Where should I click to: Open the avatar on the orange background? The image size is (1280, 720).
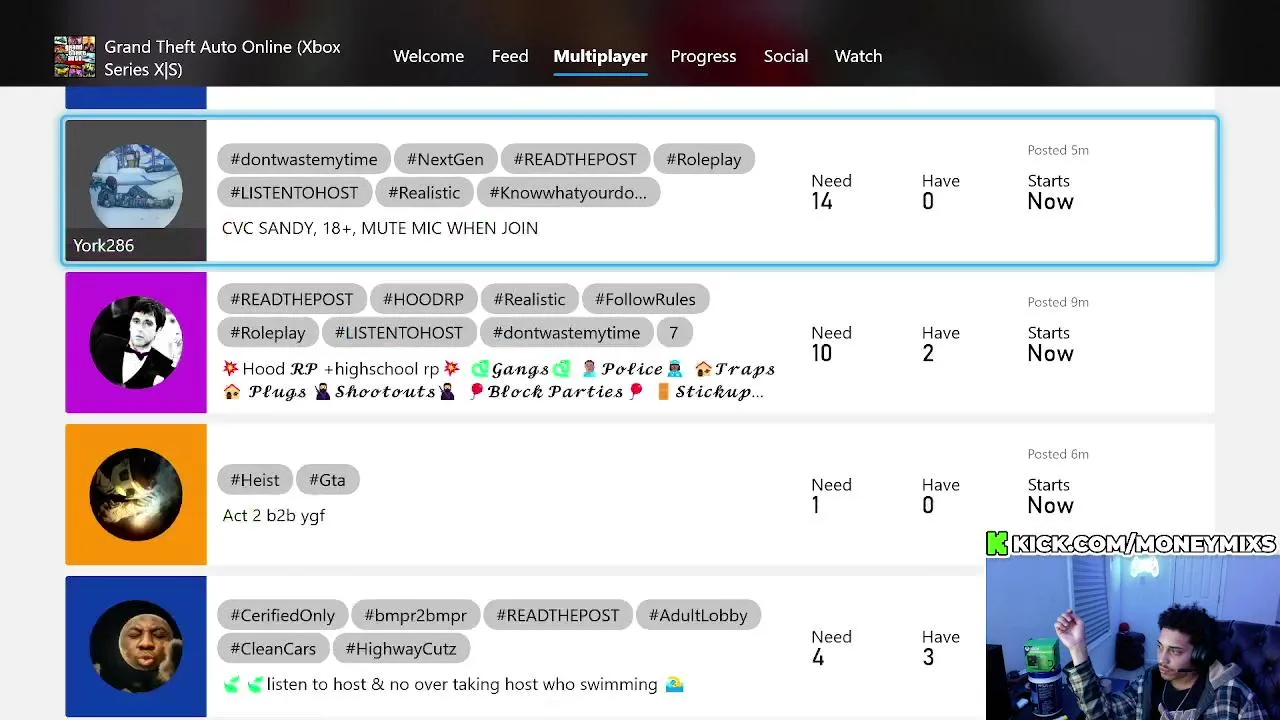[136, 494]
